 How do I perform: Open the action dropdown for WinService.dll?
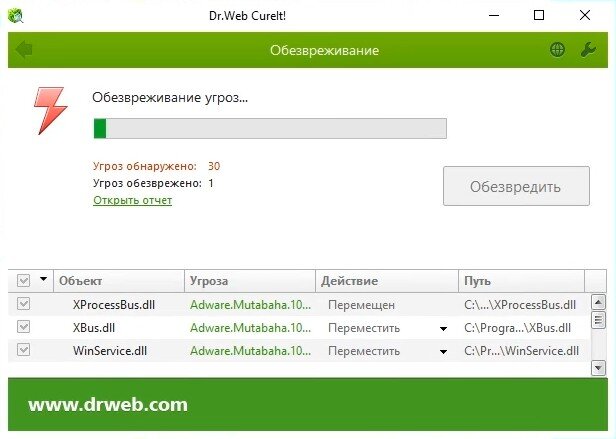(x=443, y=352)
